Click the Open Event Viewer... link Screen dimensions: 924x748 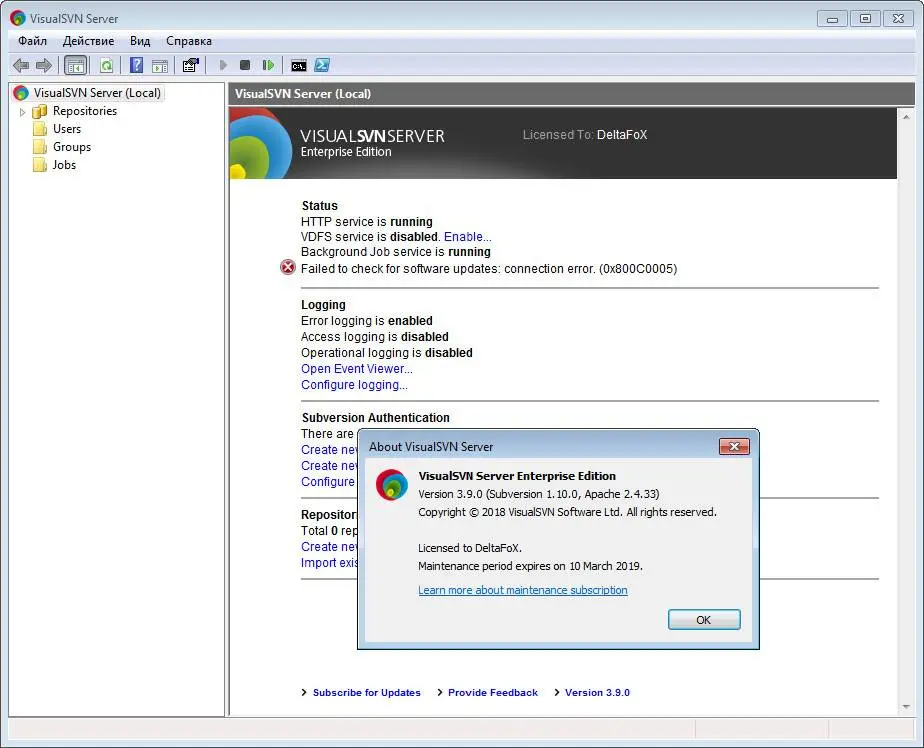pos(357,369)
